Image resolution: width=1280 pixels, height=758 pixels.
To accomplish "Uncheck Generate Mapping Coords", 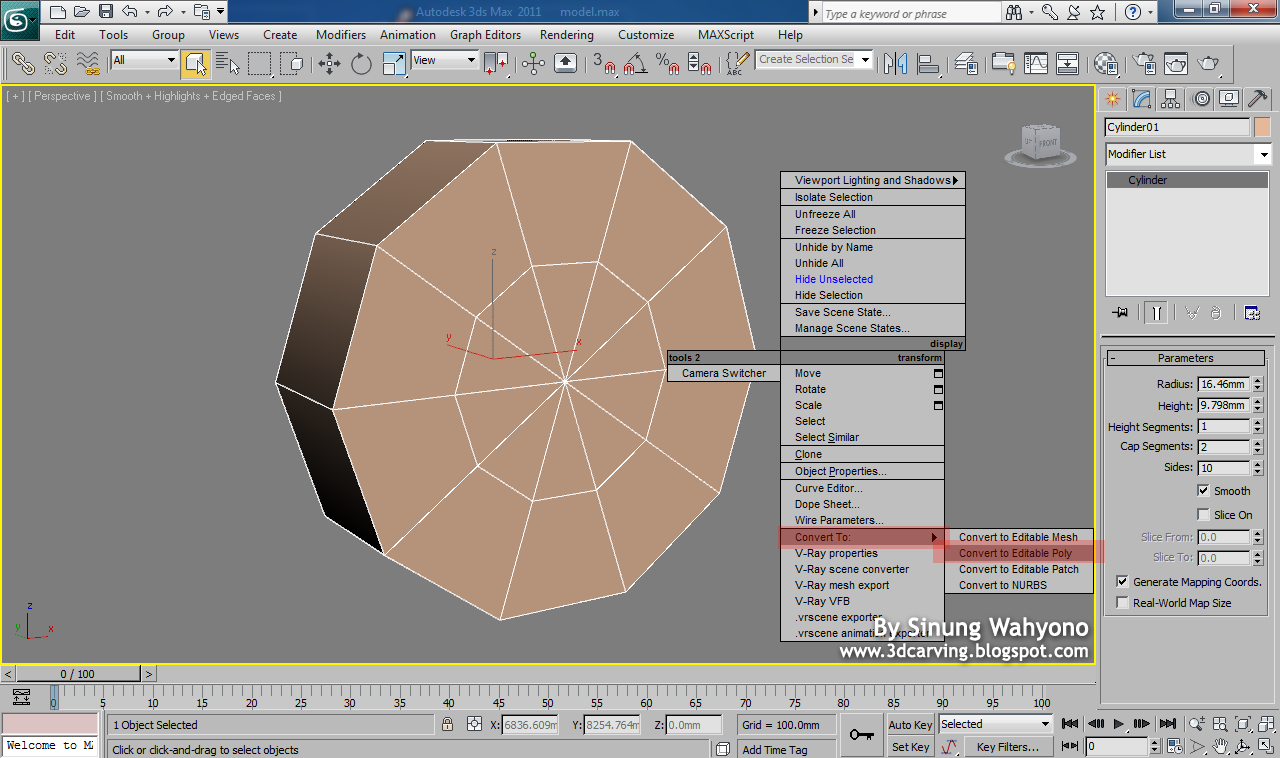I will pyautogui.click(x=1123, y=582).
